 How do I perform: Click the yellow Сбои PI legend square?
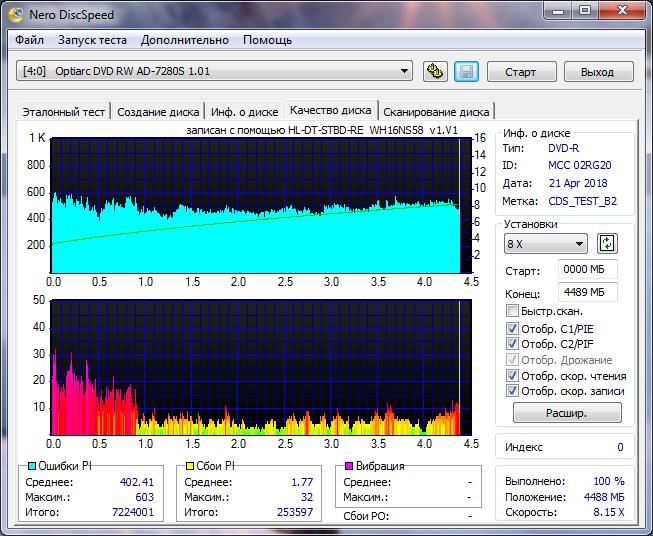(x=190, y=467)
